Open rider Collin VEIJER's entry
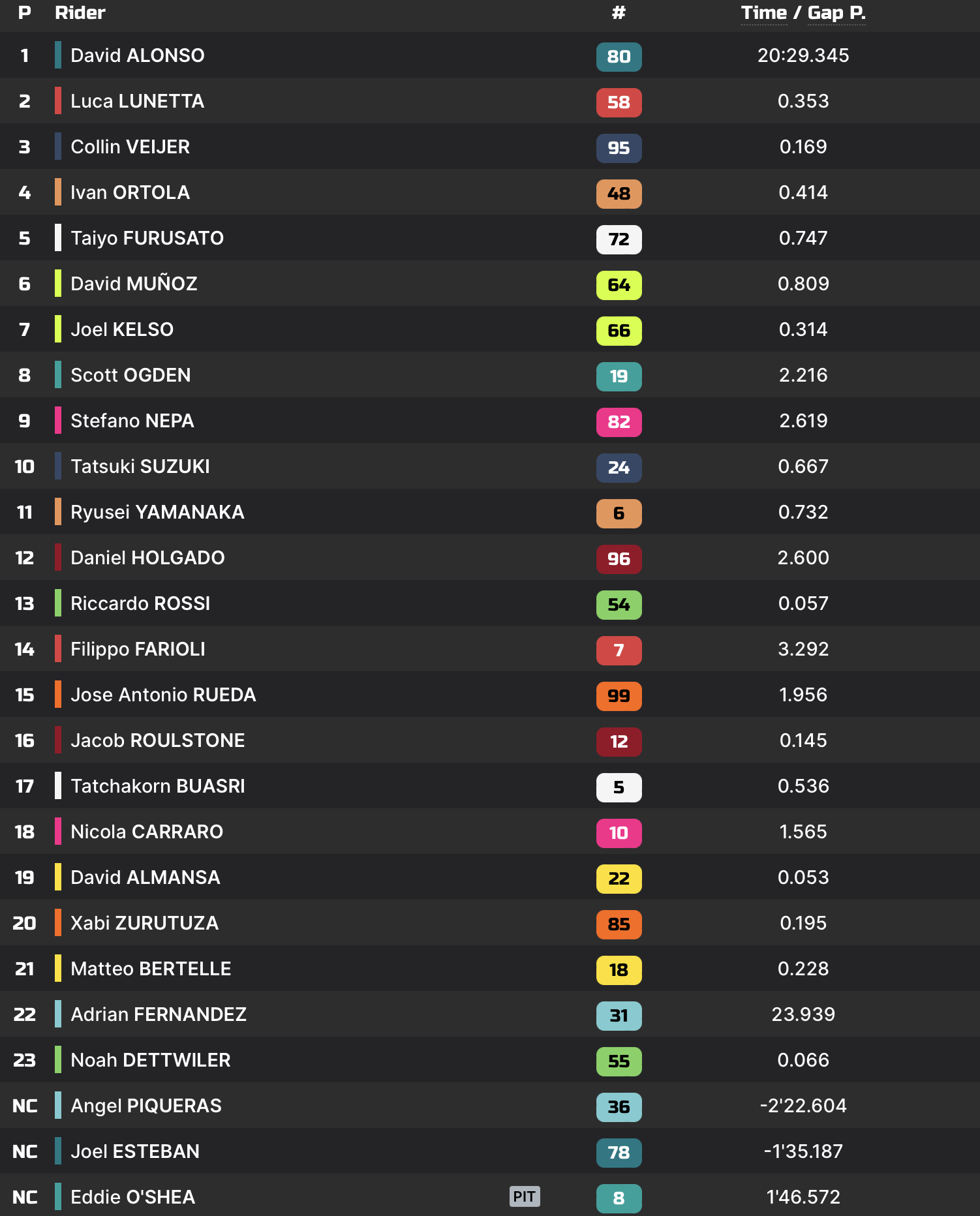The image size is (980, 1216). [130, 147]
